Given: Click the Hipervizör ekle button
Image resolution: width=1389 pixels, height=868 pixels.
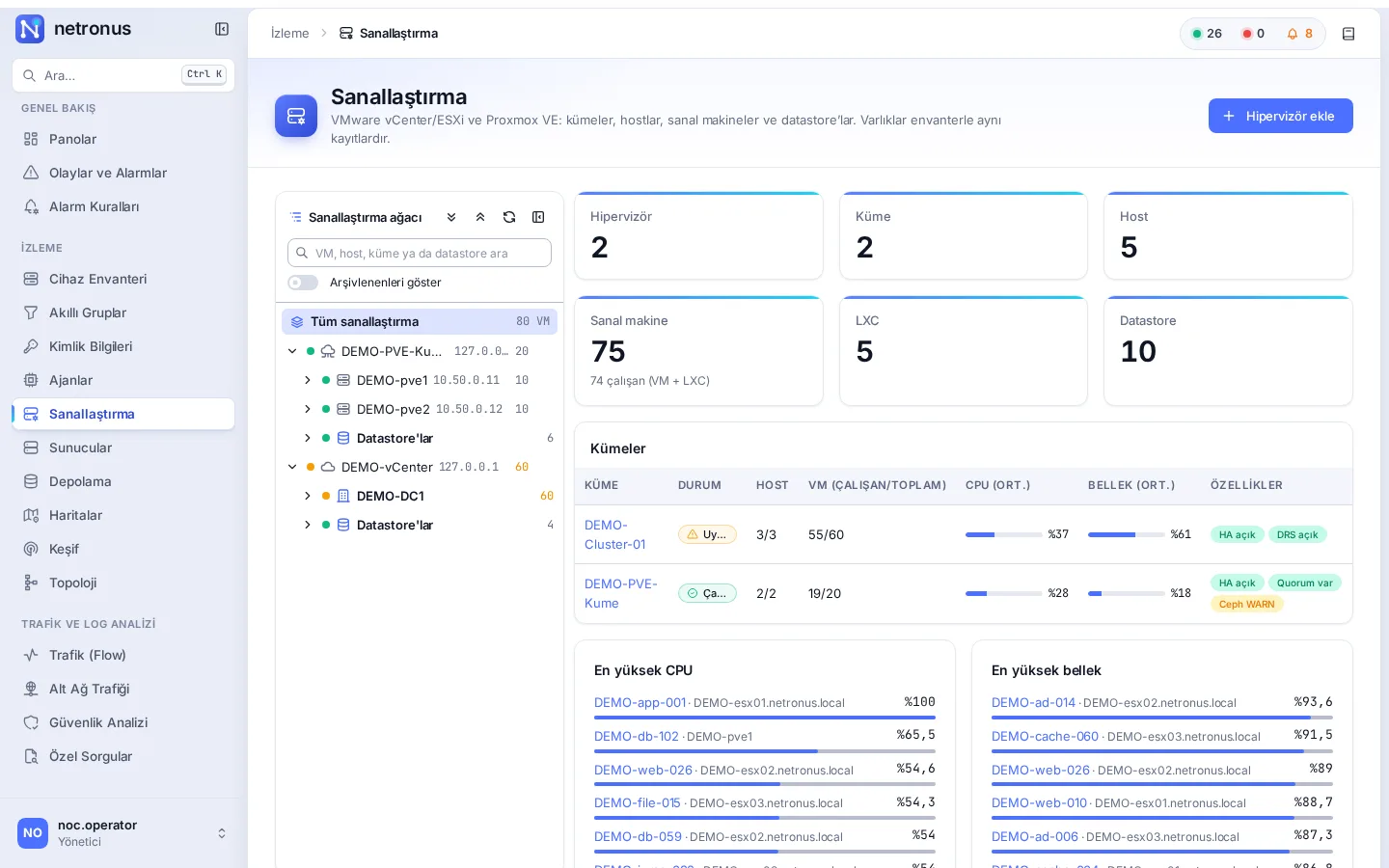Looking at the screenshot, I should click(1280, 116).
